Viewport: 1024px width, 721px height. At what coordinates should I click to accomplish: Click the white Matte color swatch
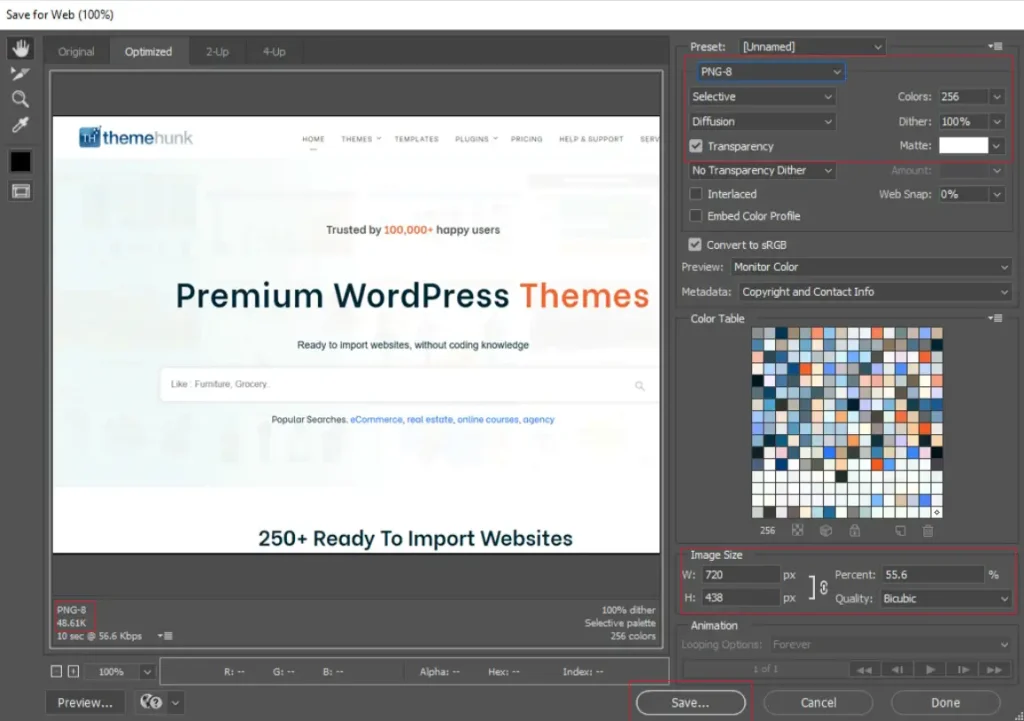[x=962, y=146]
